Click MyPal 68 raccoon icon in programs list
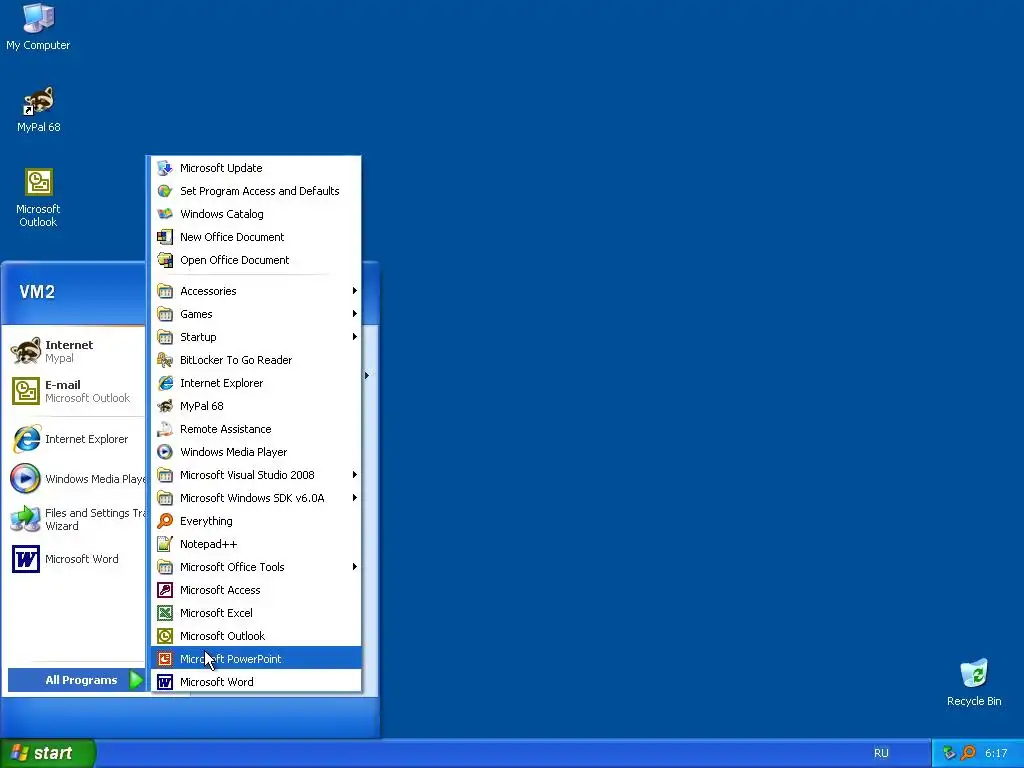 click(165, 406)
